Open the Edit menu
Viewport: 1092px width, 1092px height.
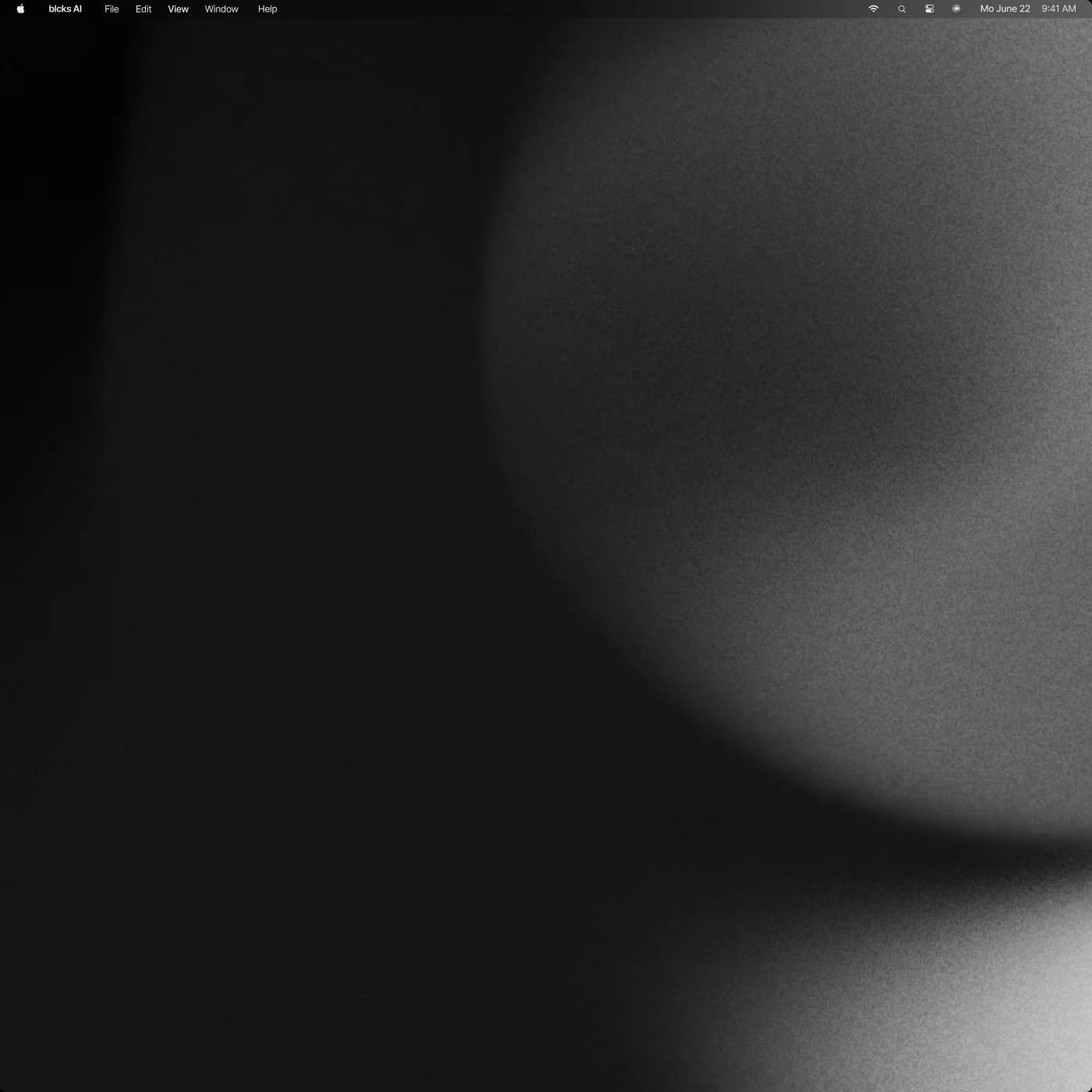[x=144, y=9]
